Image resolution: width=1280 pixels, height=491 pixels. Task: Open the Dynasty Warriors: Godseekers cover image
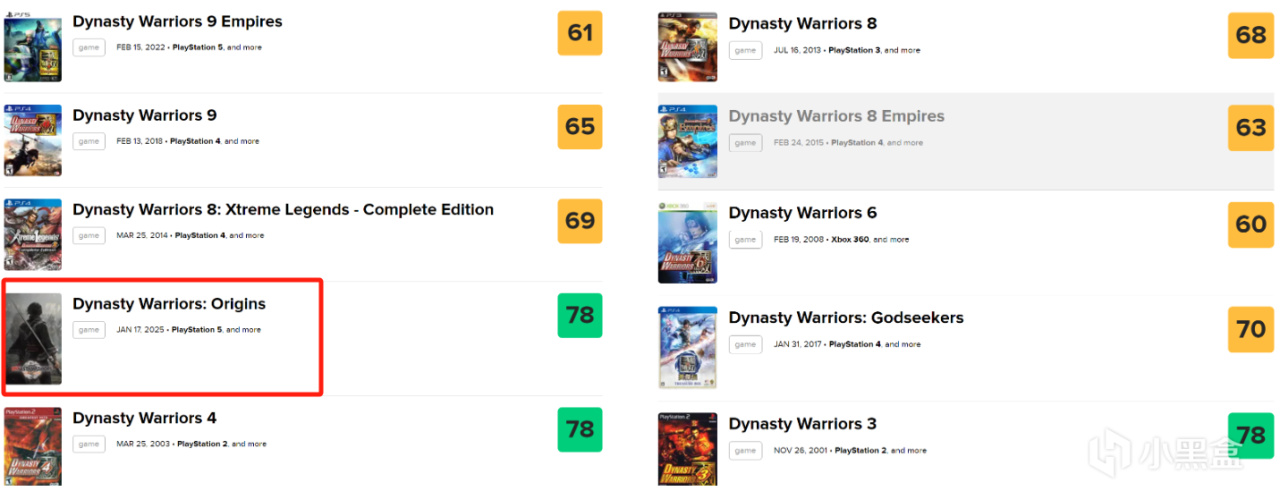point(688,347)
